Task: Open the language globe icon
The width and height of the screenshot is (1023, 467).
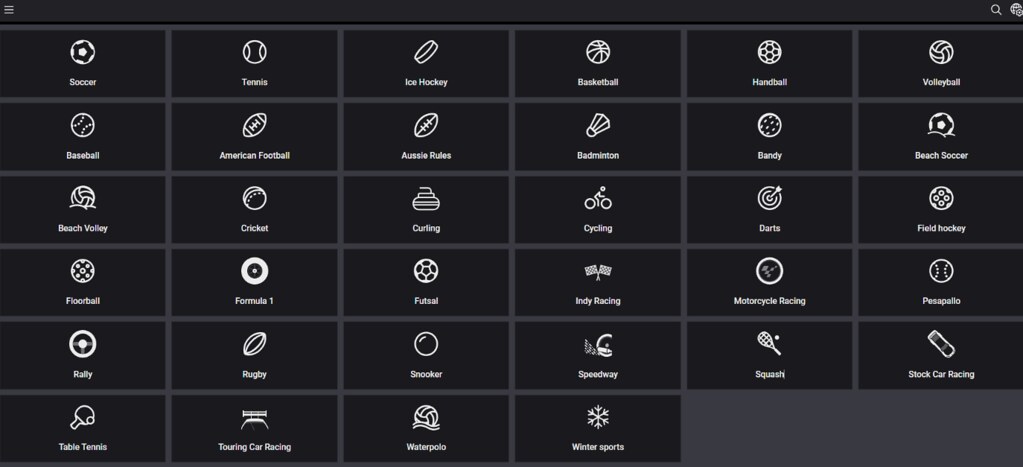Action: point(1016,10)
